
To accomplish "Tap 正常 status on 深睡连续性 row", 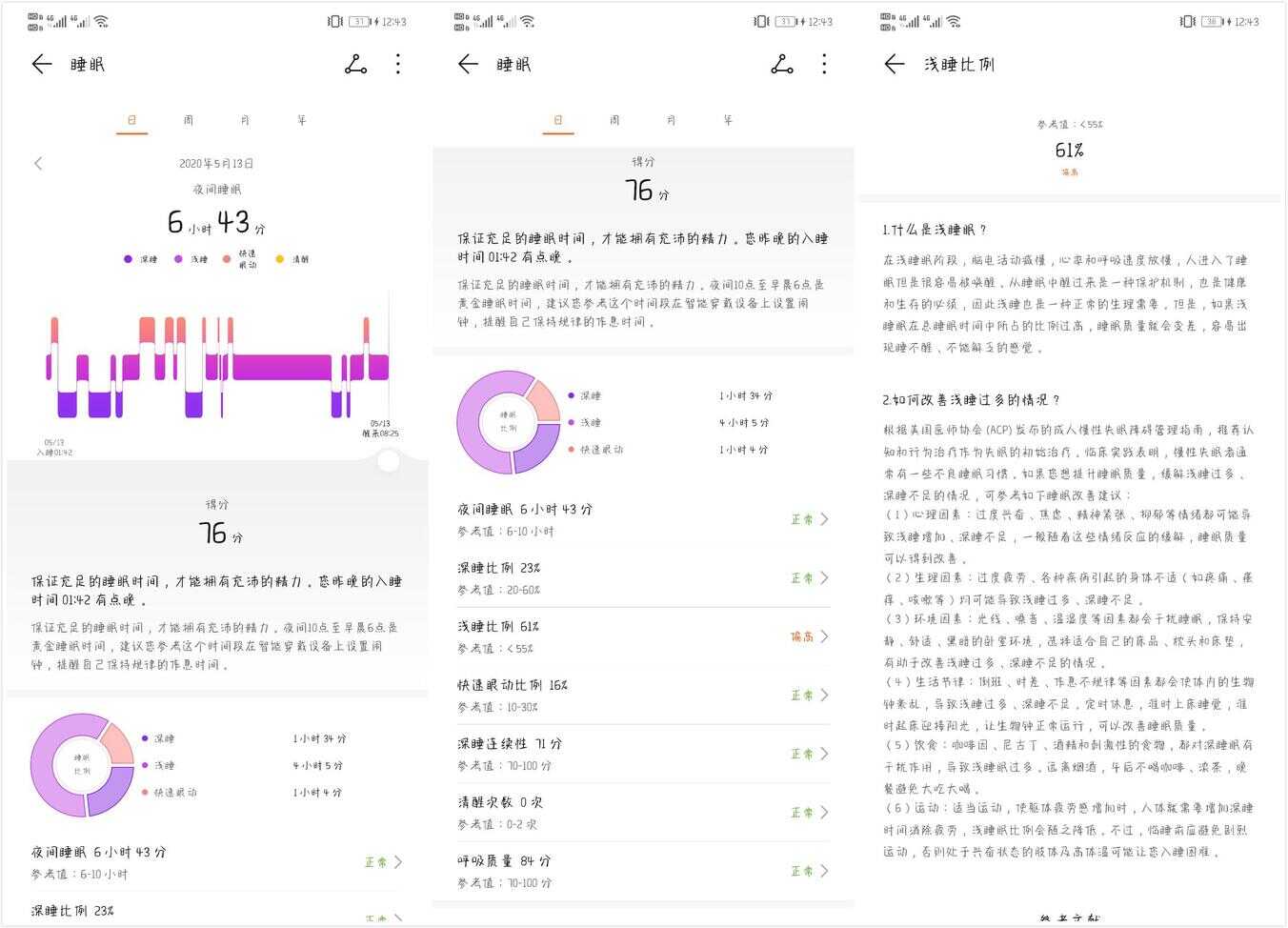I will (802, 754).
